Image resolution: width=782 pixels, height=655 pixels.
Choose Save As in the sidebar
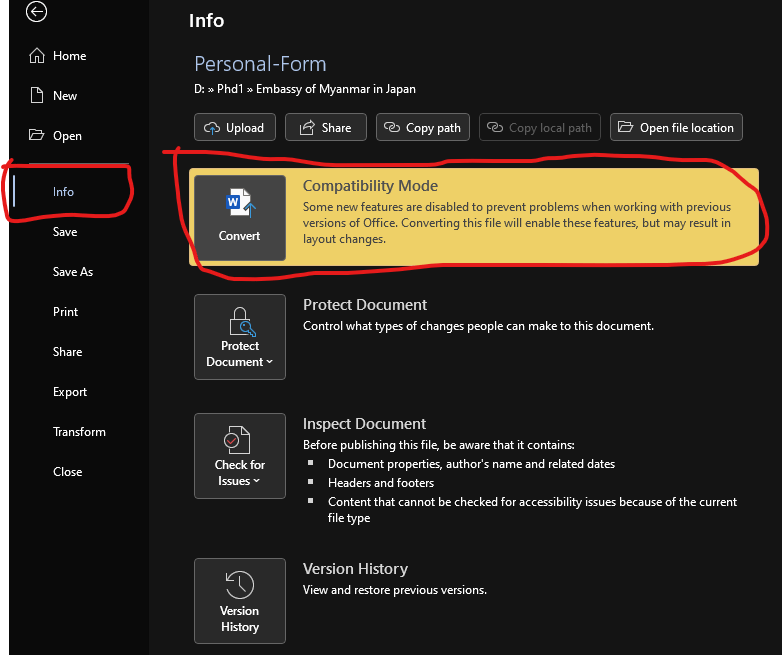pos(73,272)
